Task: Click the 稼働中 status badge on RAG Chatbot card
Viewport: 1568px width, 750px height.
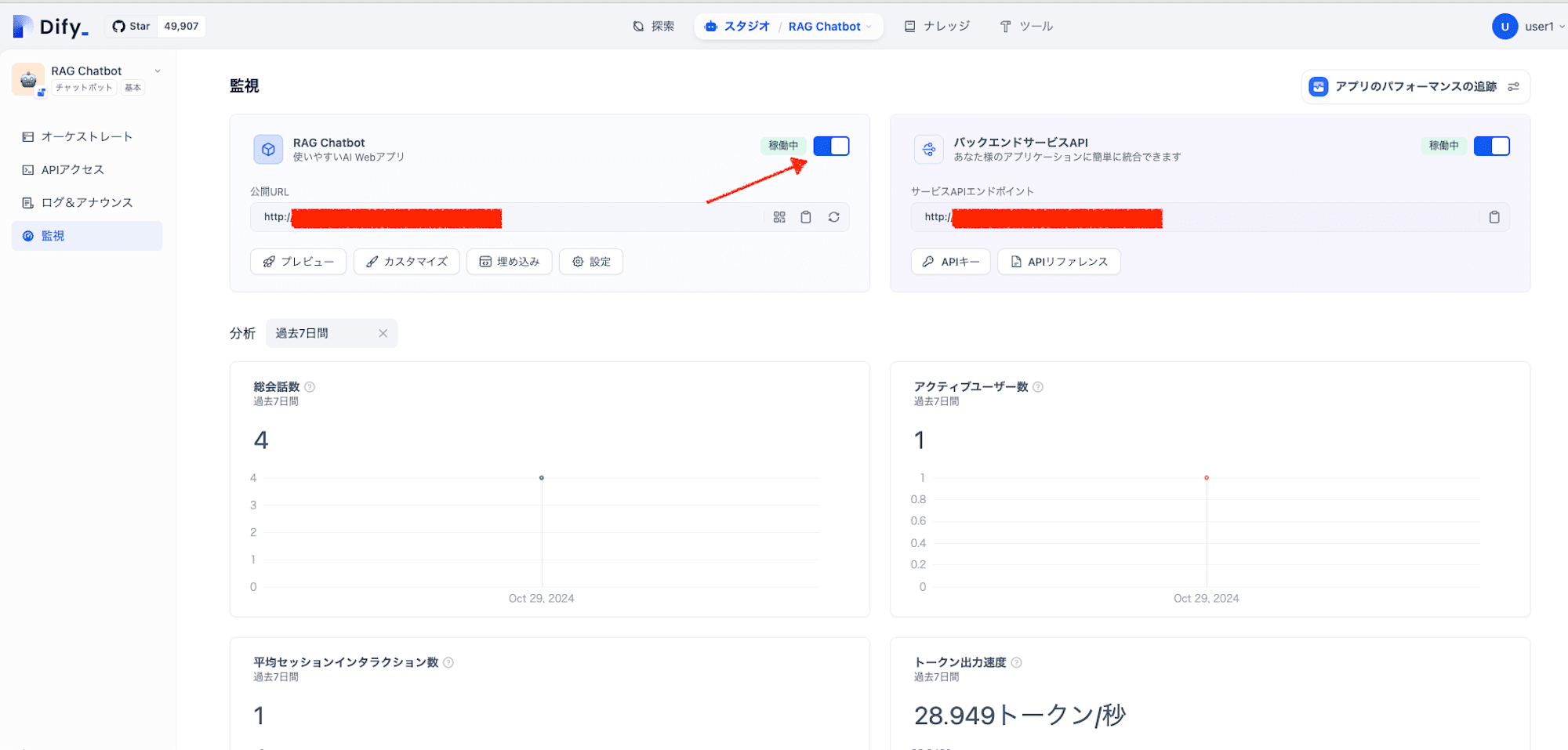Action: coord(783,146)
